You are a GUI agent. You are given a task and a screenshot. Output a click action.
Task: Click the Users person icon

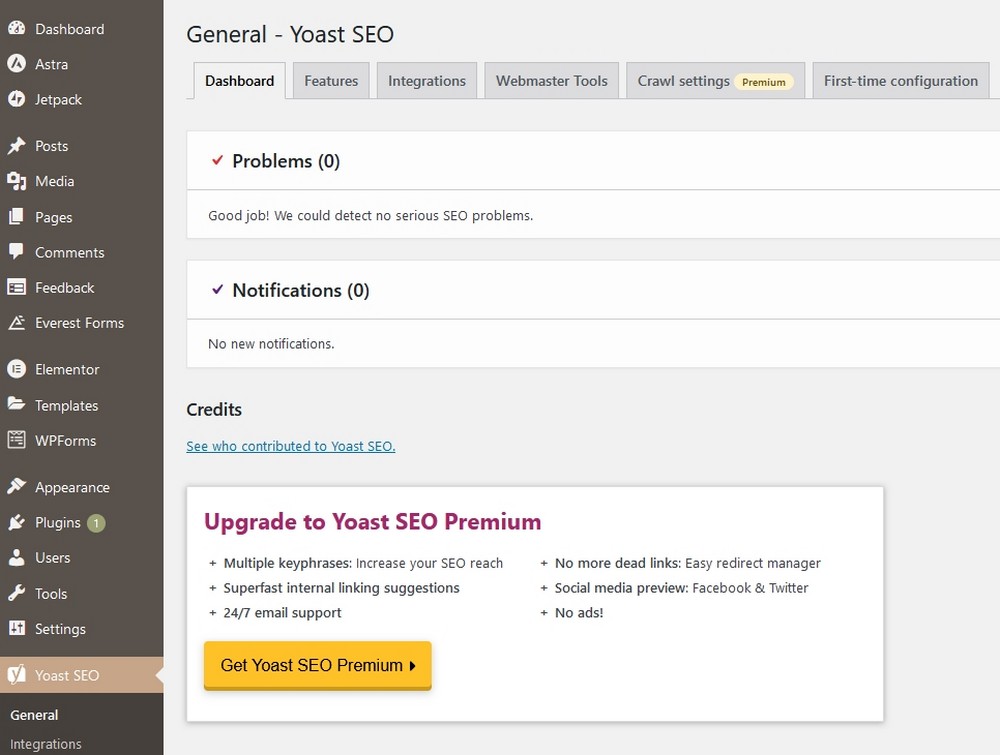pyautogui.click(x=17, y=557)
